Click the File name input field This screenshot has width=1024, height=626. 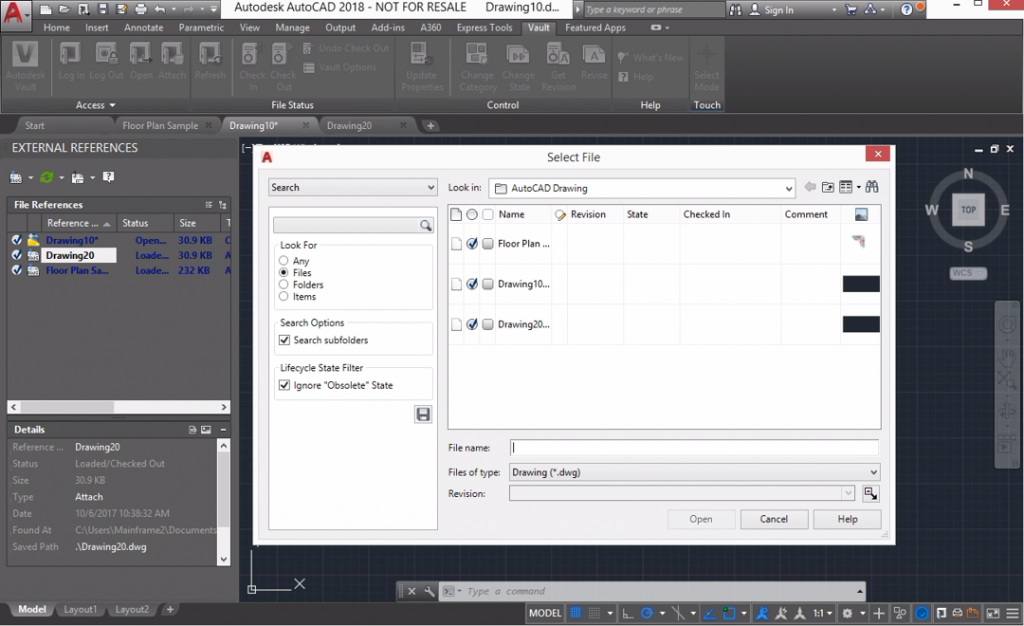[x=694, y=448]
